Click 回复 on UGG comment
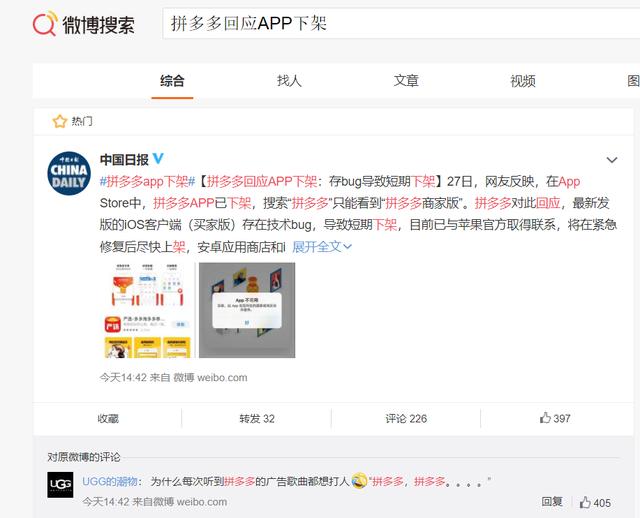 pyautogui.click(x=552, y=502)
